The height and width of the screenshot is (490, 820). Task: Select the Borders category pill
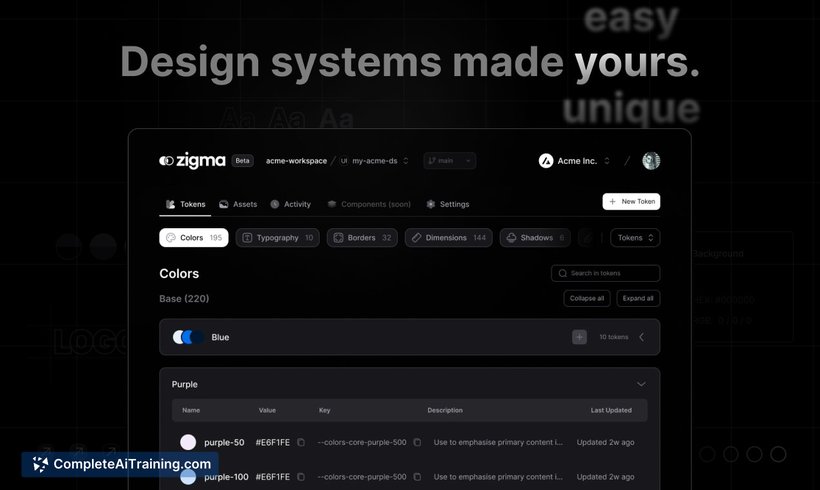click(362, 237)
